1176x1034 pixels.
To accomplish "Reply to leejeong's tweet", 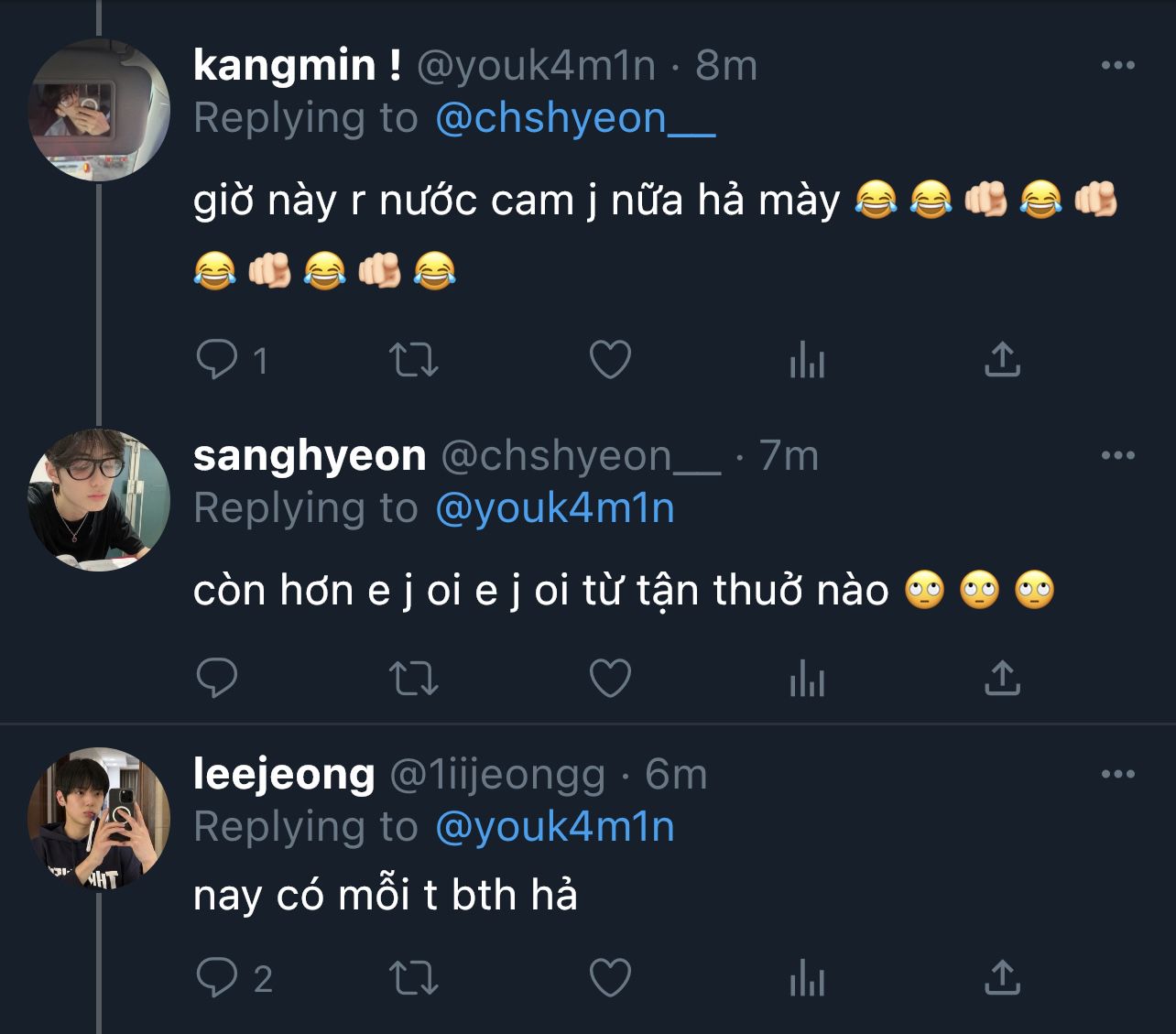I will pos(218,978).
